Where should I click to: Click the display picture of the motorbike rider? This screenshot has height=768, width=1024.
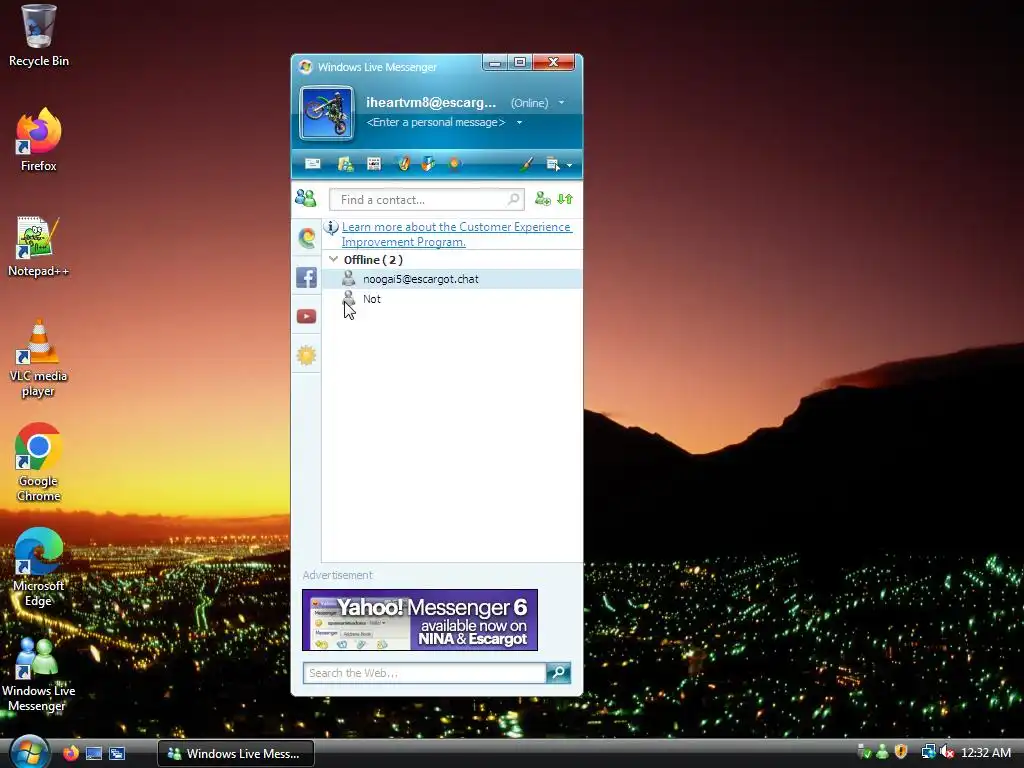click(327, 113)
